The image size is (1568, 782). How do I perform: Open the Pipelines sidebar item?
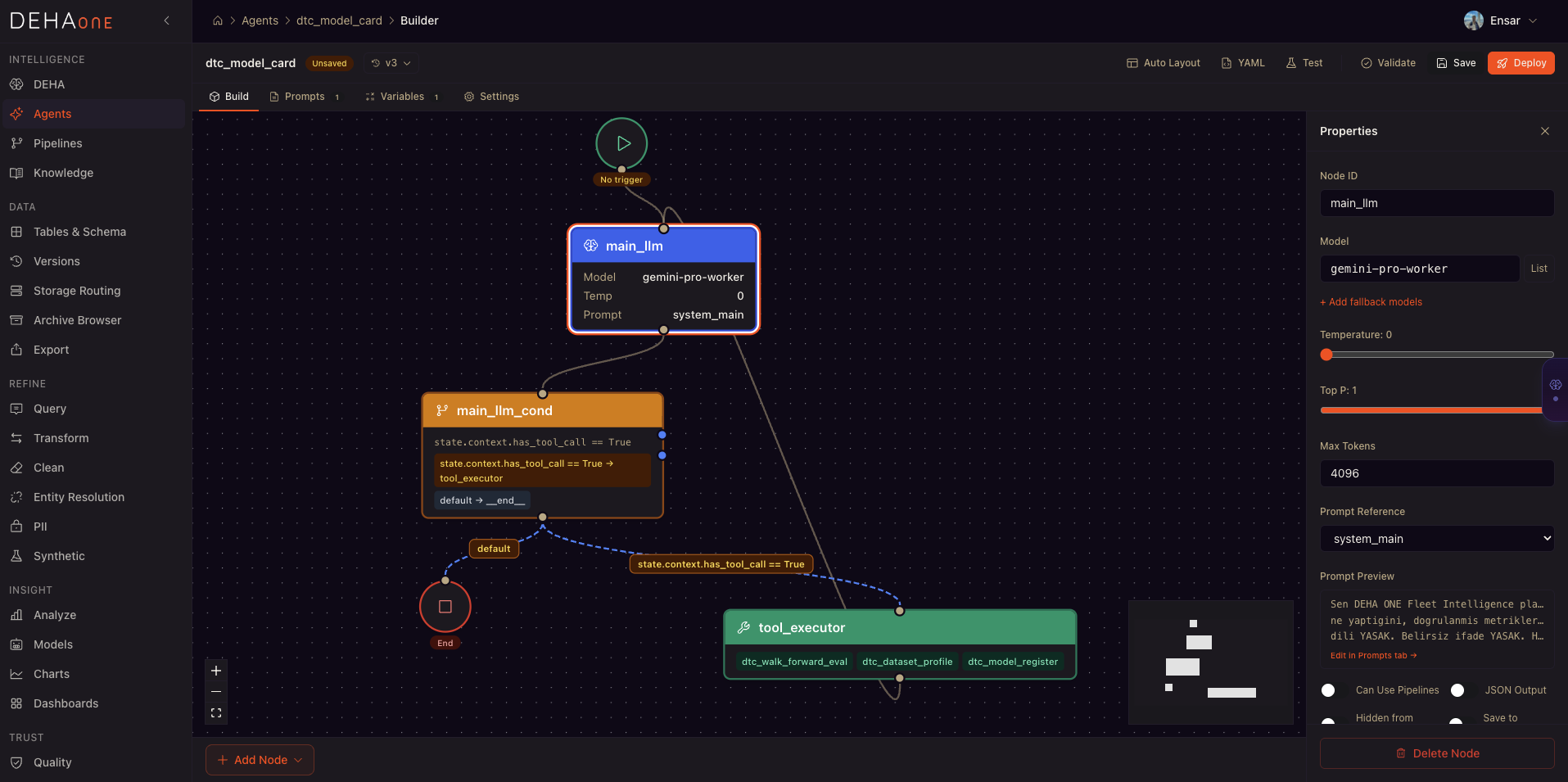(57, 143)
